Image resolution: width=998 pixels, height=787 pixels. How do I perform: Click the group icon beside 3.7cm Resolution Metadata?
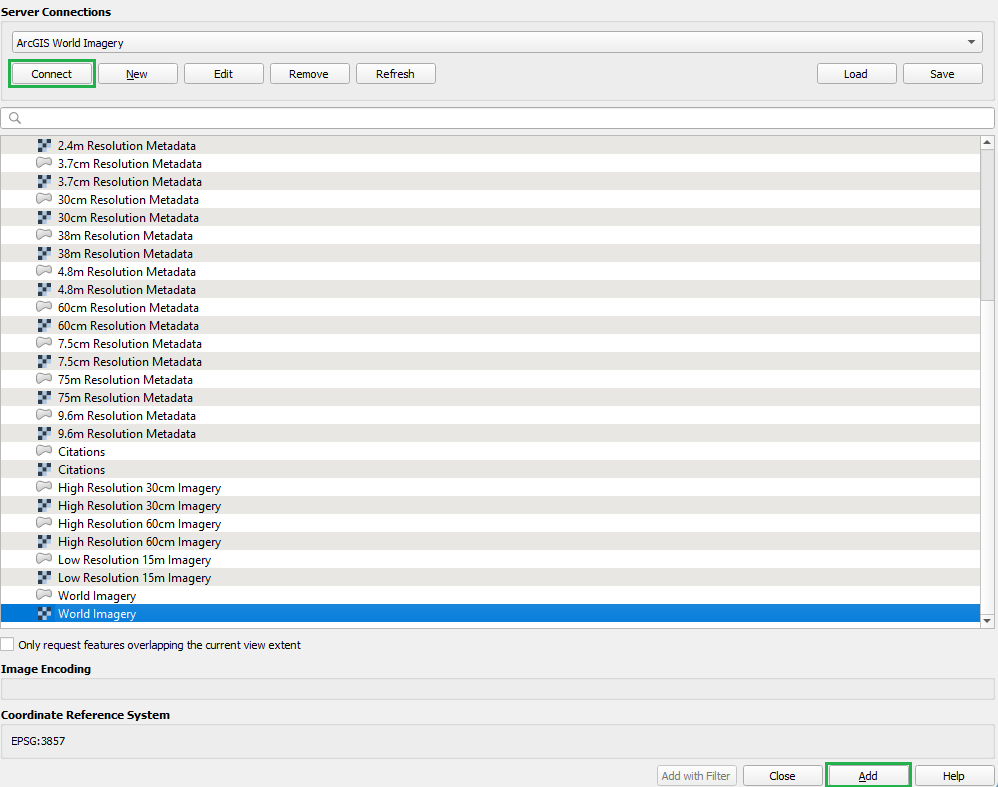[x=44, y=163]
